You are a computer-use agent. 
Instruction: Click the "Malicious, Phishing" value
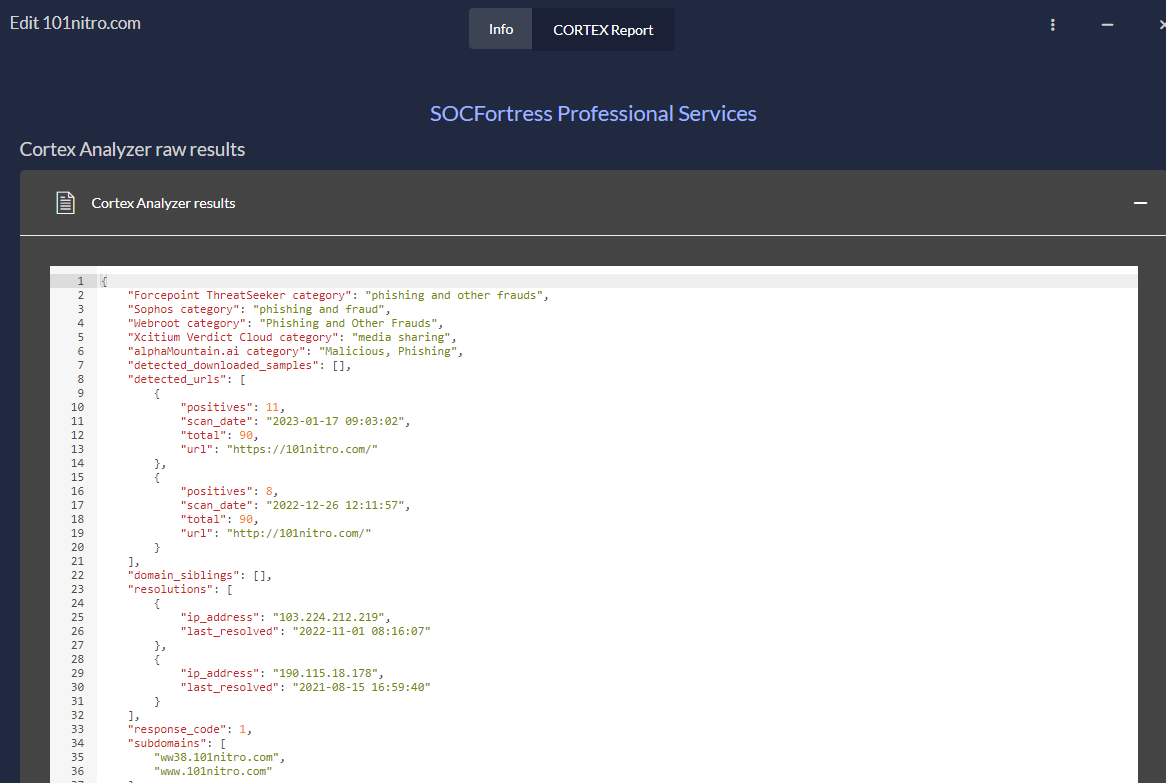(x=387, y=351)
